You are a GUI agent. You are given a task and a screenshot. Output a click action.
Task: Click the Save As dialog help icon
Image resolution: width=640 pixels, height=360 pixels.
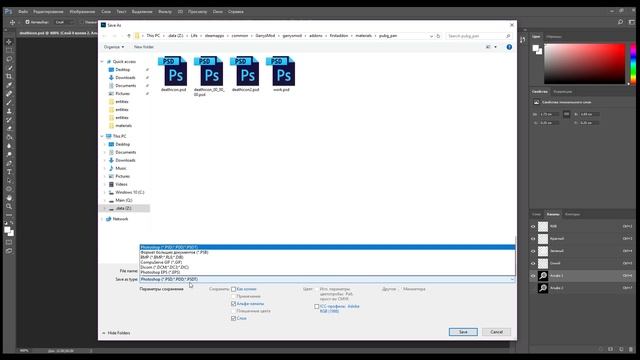pos(509,47)
